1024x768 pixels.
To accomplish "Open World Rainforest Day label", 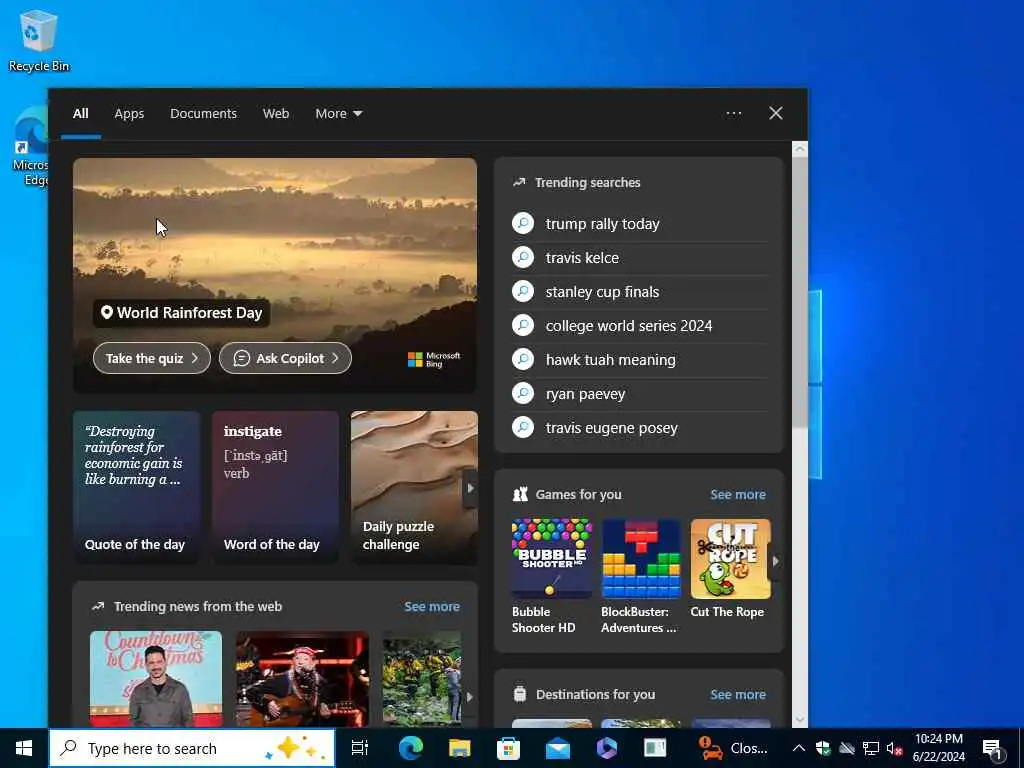I will (x=182, y=313).
